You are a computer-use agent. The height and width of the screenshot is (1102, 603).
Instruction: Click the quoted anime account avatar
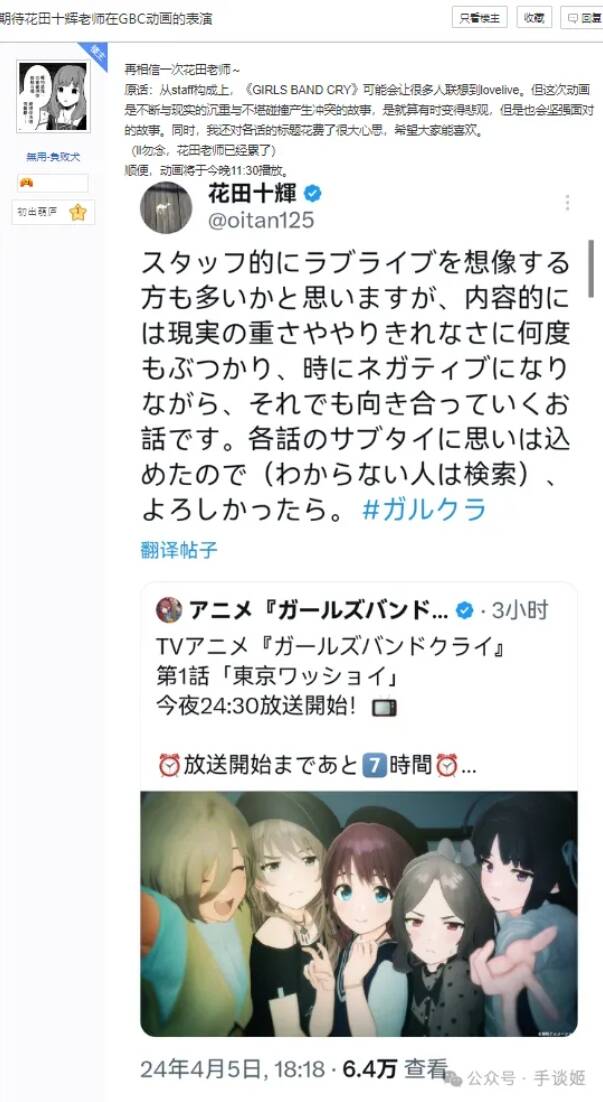[x=169, y=610]
